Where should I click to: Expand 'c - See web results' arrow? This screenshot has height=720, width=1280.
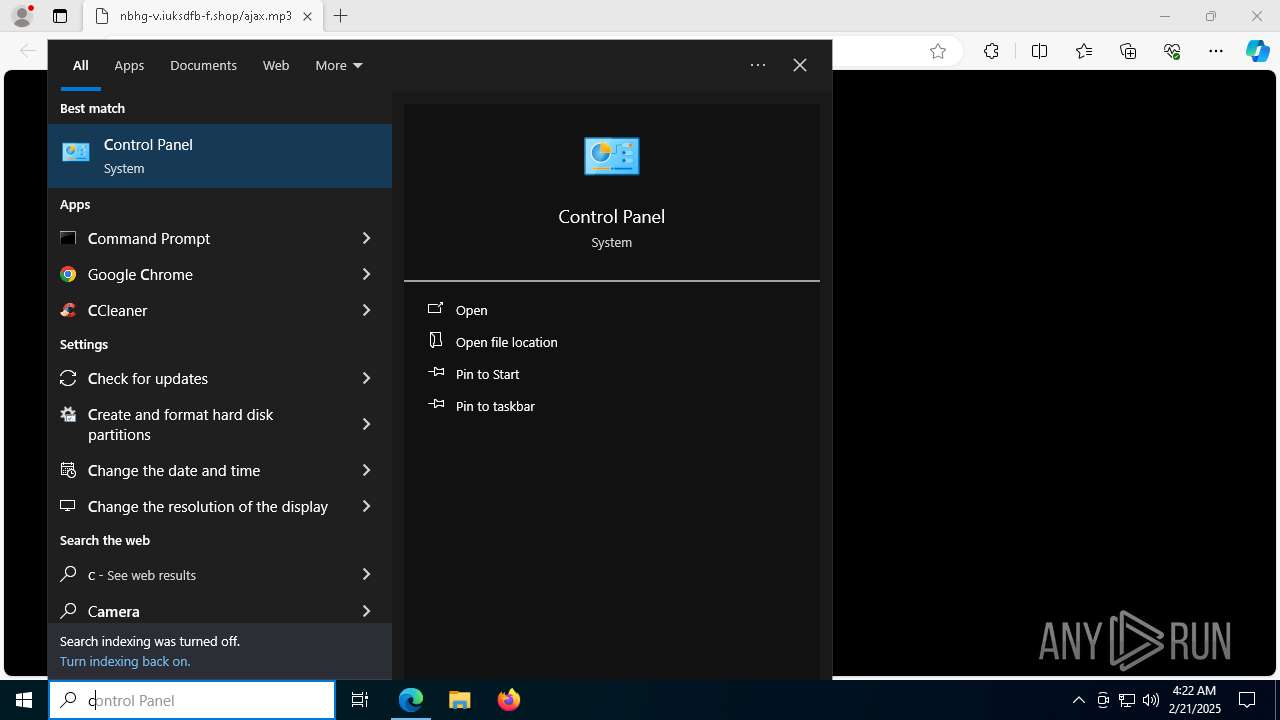366,574
